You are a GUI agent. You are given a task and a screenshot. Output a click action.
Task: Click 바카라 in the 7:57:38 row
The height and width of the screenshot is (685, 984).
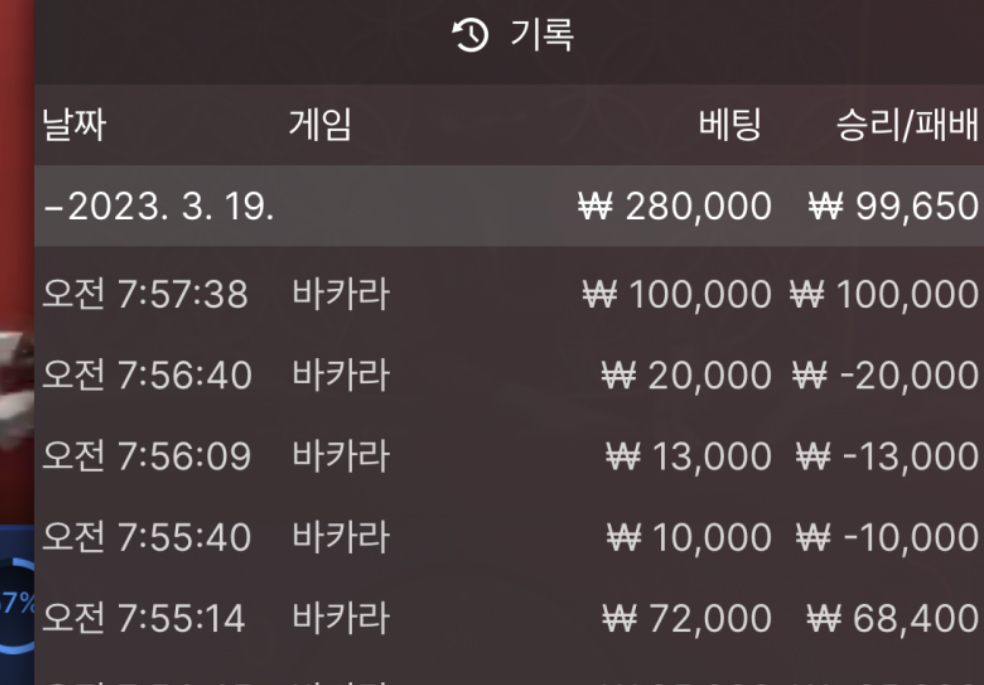pyautogui.click(x=341, y=295)
